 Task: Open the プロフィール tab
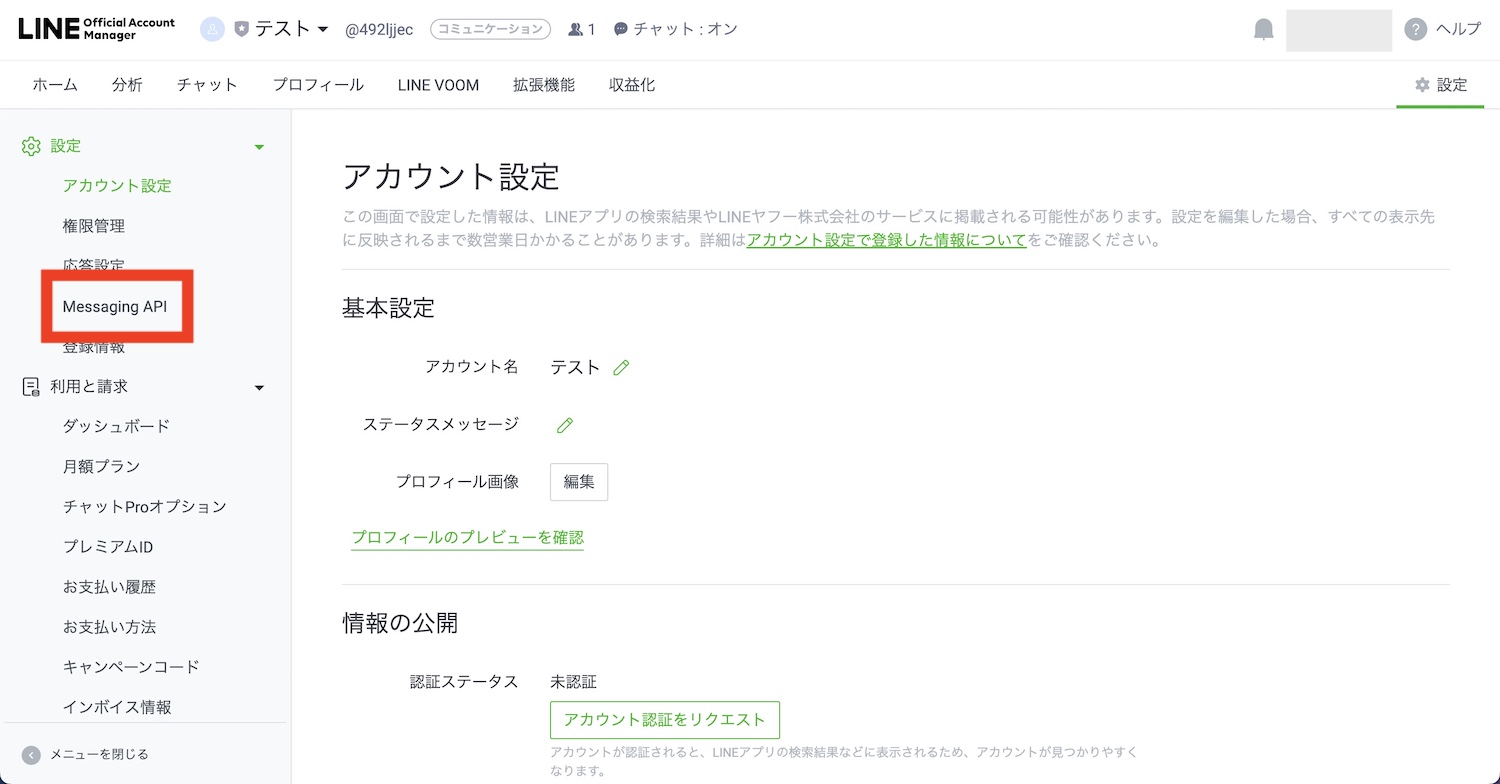pos(318,85)
